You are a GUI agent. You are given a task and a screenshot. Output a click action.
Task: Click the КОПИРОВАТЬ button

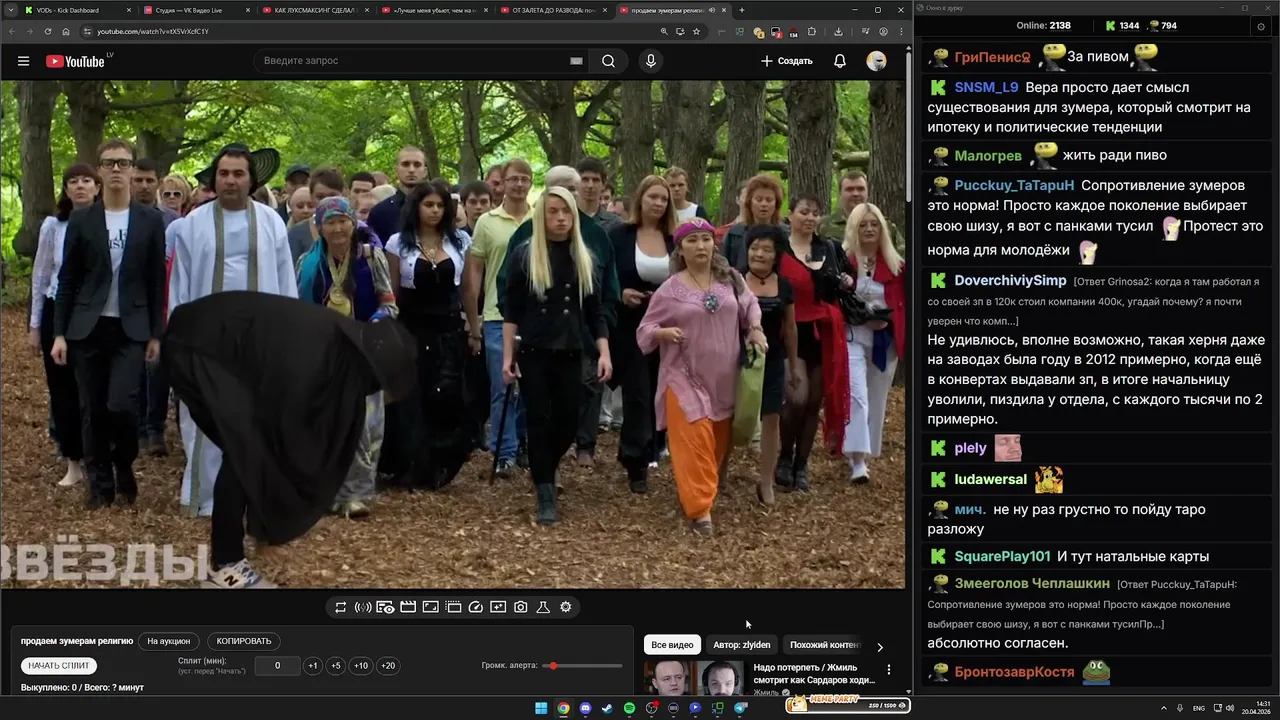(x=244, y=641)
